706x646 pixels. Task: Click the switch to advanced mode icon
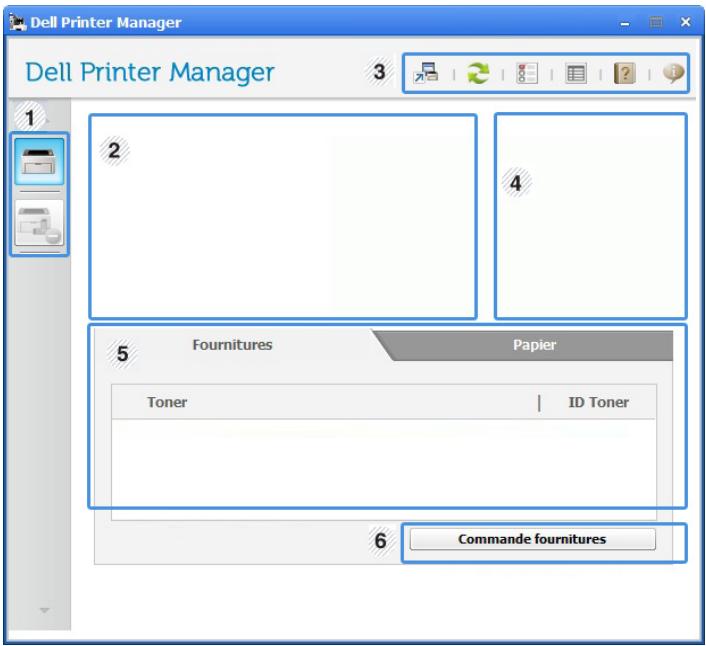coord(426,72)
